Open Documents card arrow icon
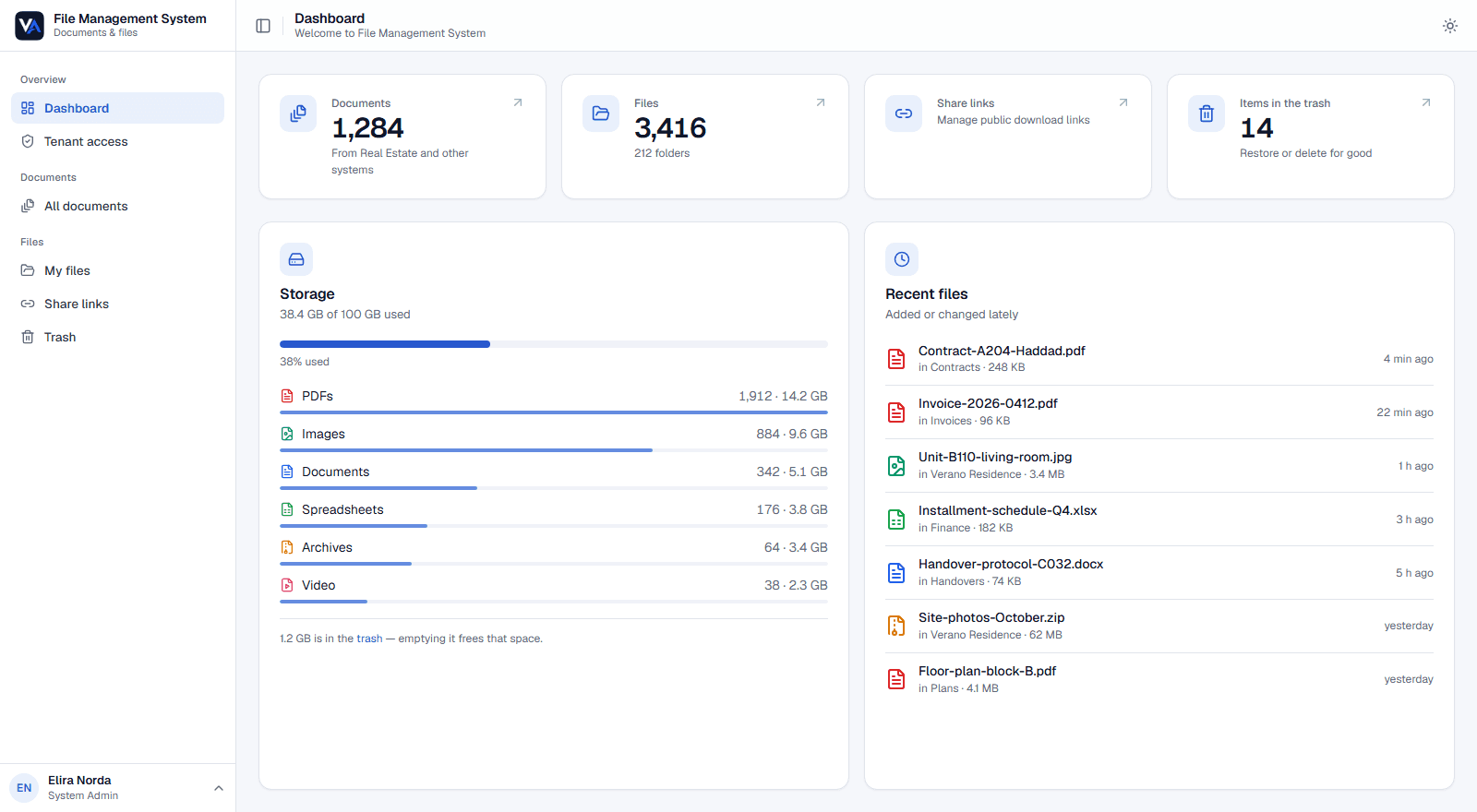The width and height of the screenshot is (1477, 812). tap(518, 102)
